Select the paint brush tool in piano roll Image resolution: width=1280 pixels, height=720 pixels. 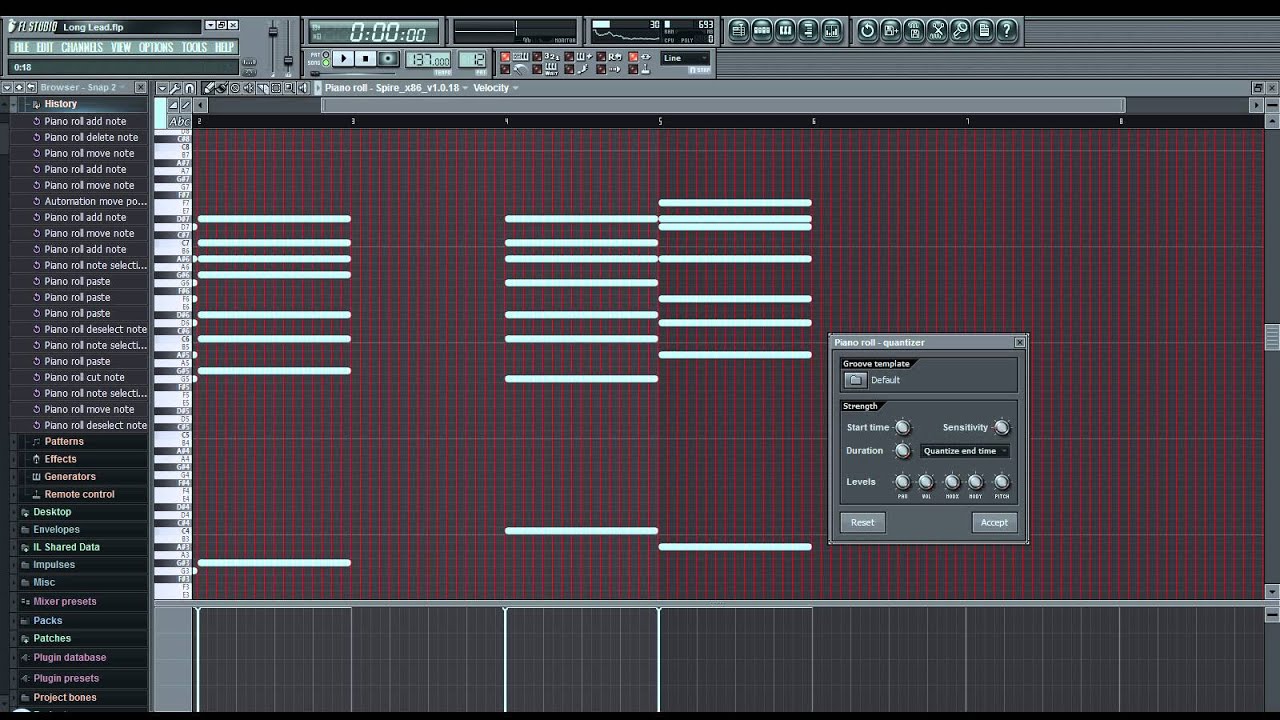coord(222,88)
